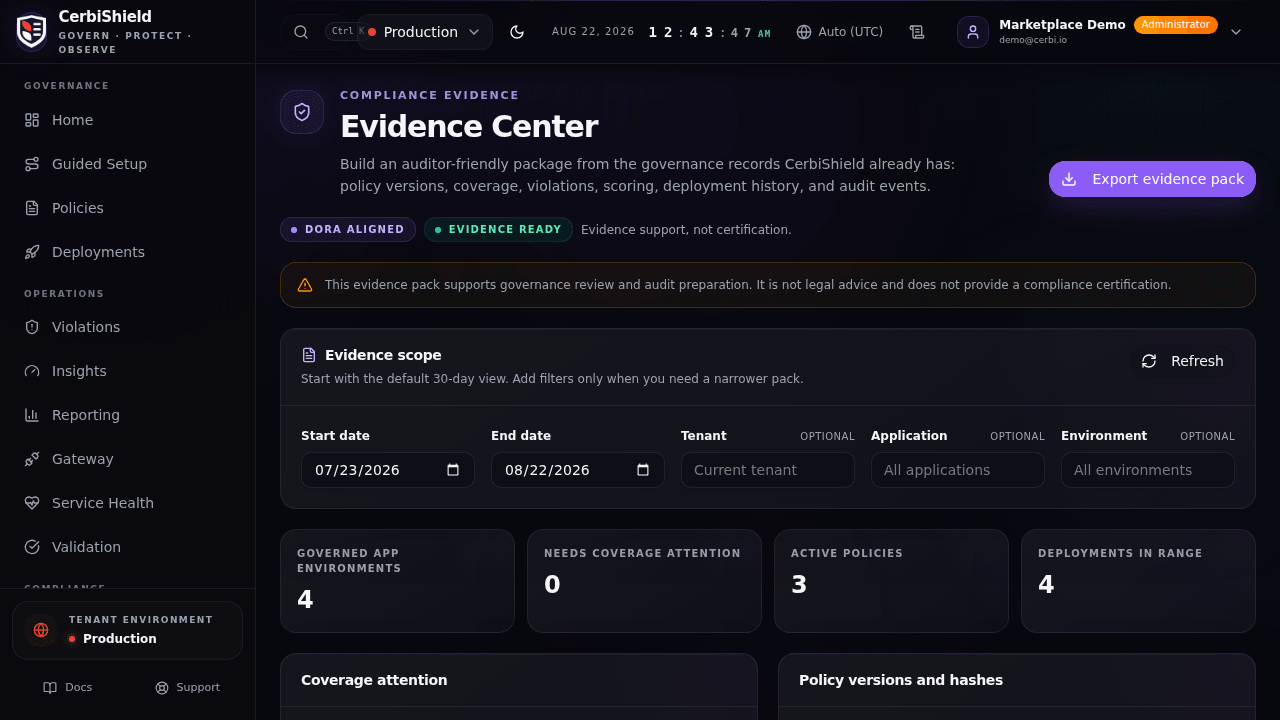
Task: Open the Tenant Environment Production card
Action: (x=128, y=630)
